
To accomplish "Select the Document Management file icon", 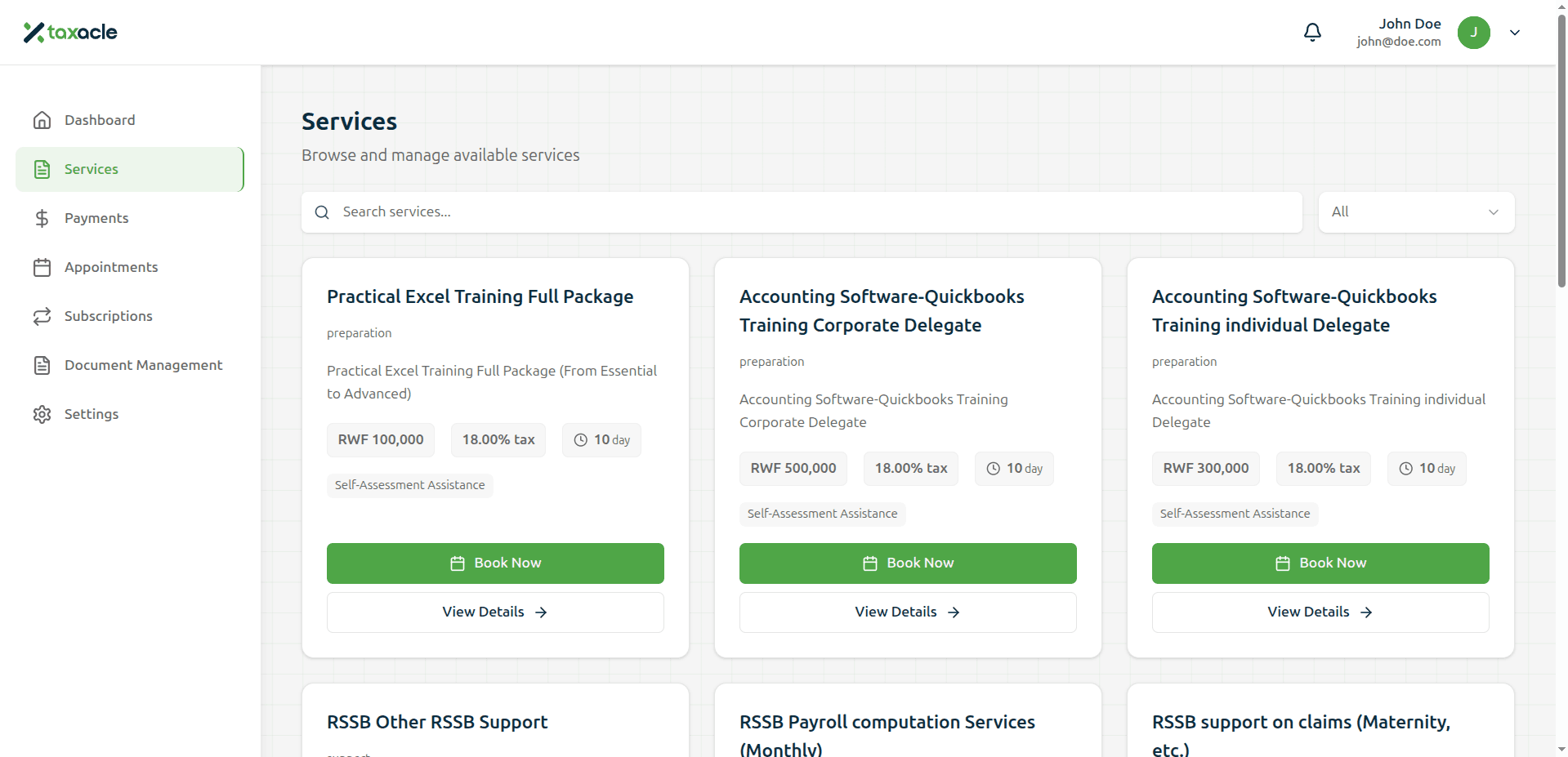I will pyautogui.click(x=42, y=365).
